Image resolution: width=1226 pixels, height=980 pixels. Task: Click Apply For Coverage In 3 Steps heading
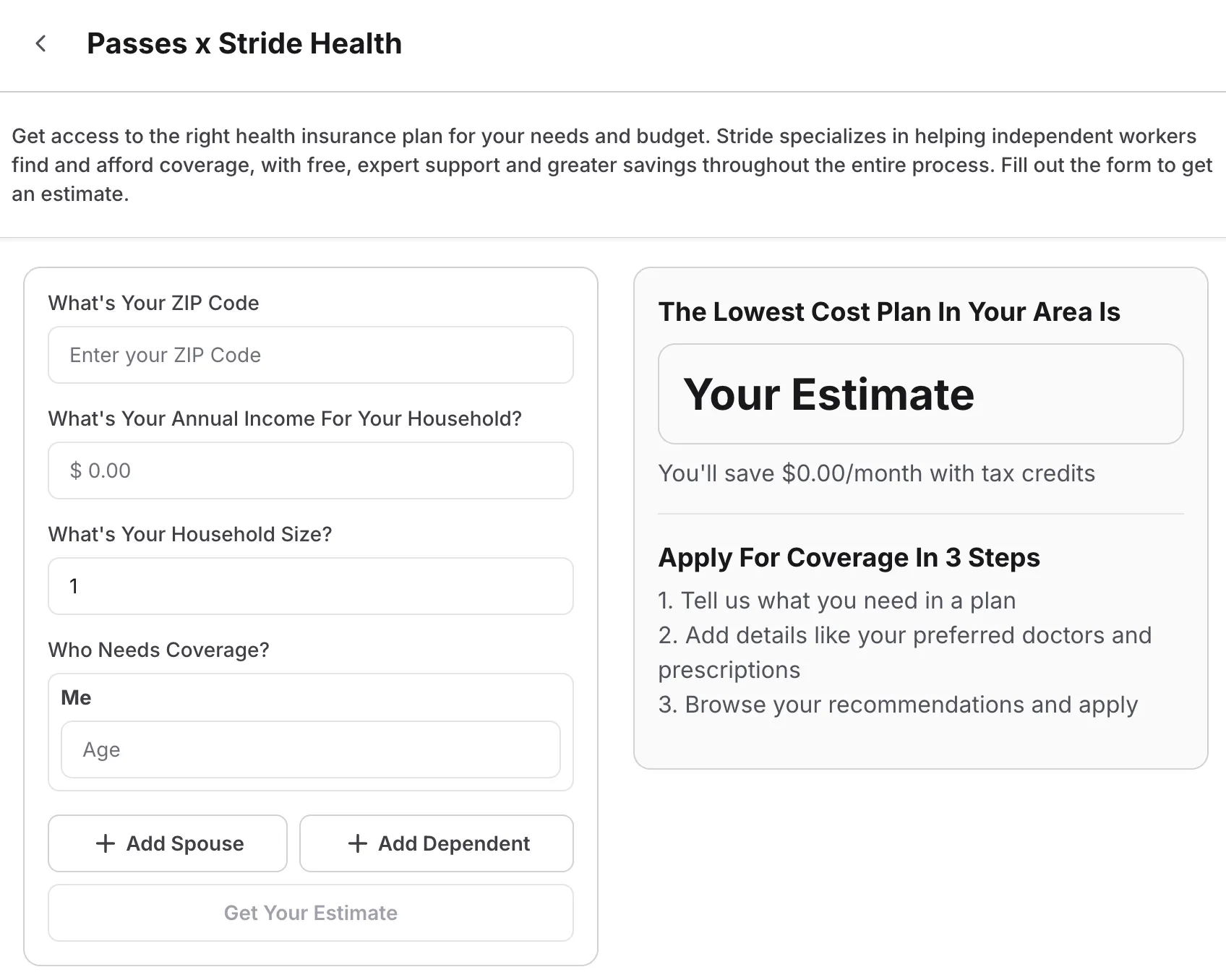(x=849, y=557)
